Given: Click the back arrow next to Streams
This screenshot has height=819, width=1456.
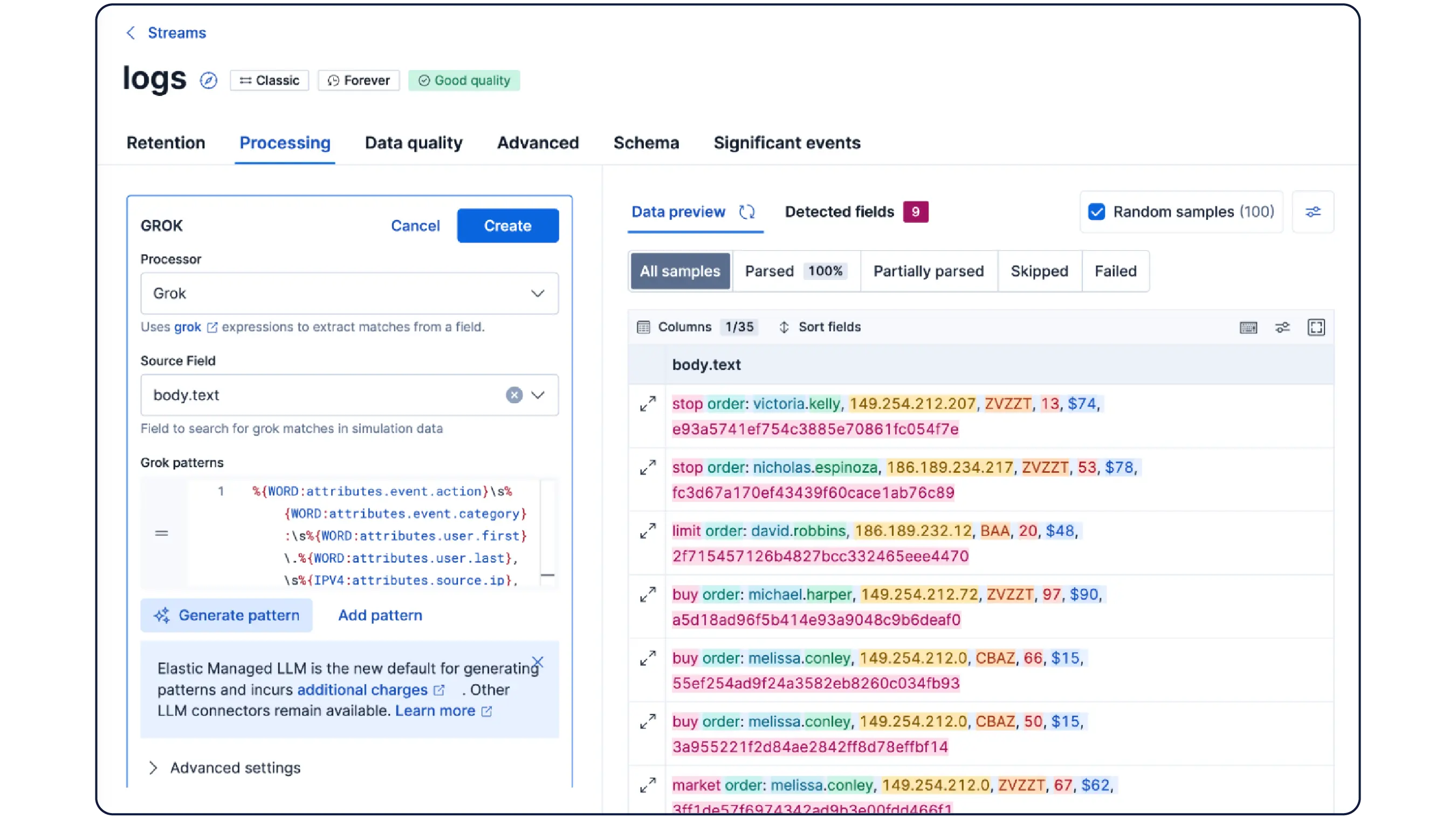Looking at the screenshot, I should [x=131, y=33].
